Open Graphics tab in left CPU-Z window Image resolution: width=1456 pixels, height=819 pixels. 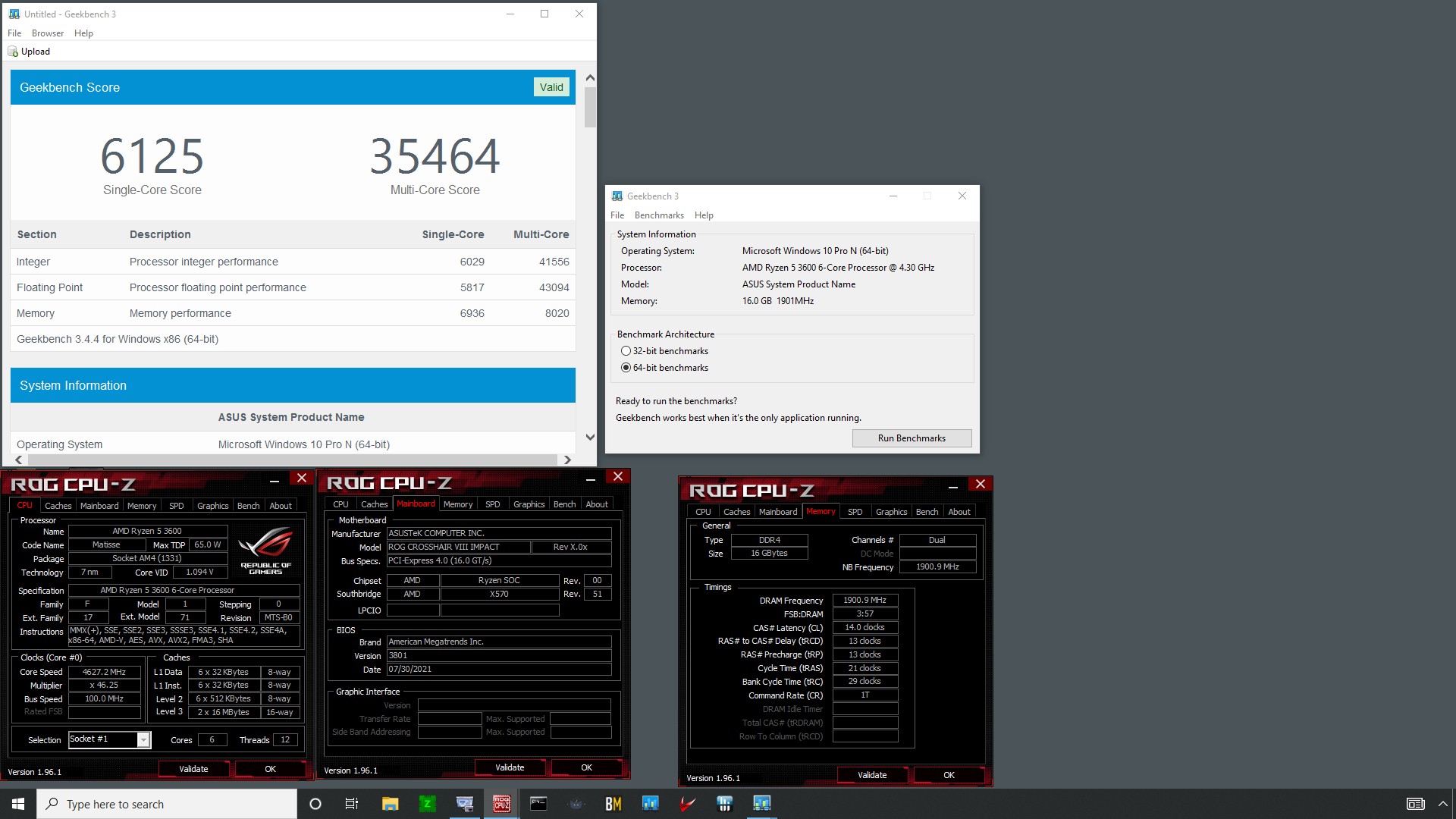tap(212, 506)
